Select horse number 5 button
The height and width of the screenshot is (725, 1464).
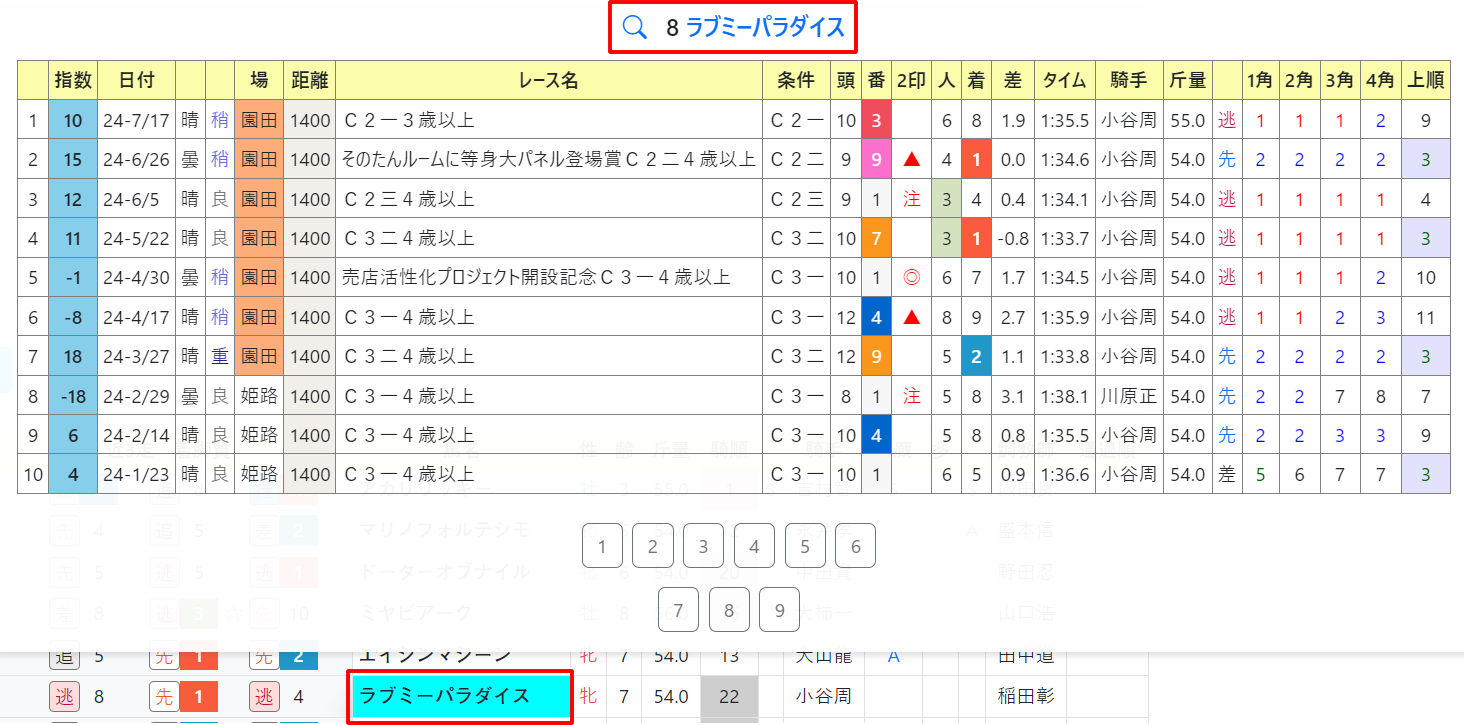pos(805,546)
